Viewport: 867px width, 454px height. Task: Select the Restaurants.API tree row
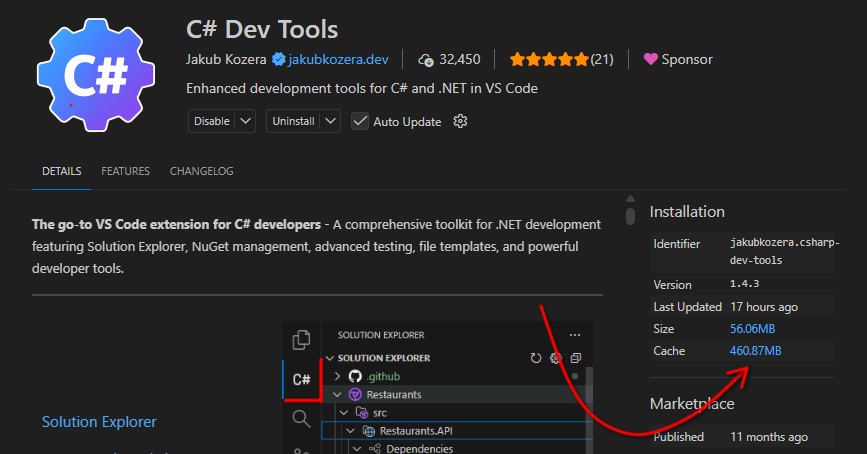[457, 431]
